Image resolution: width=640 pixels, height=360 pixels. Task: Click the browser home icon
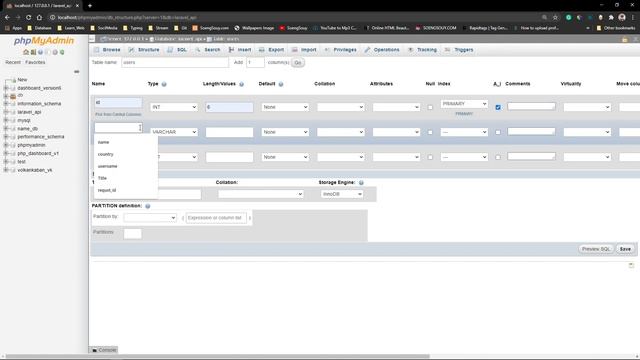point(39,18)
